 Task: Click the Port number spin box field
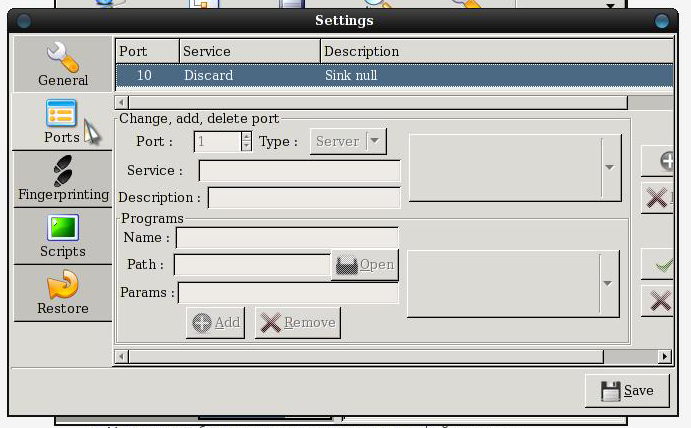(x=218, y=141)
